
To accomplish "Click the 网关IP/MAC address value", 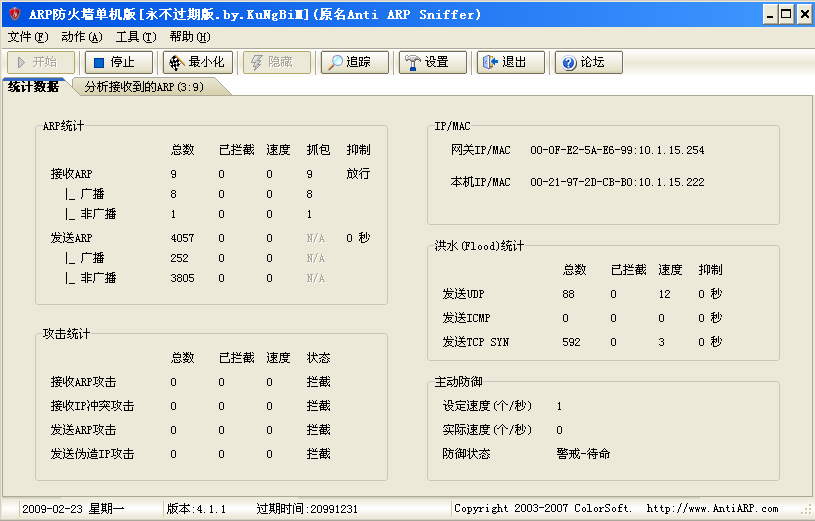I will (617, 150).
